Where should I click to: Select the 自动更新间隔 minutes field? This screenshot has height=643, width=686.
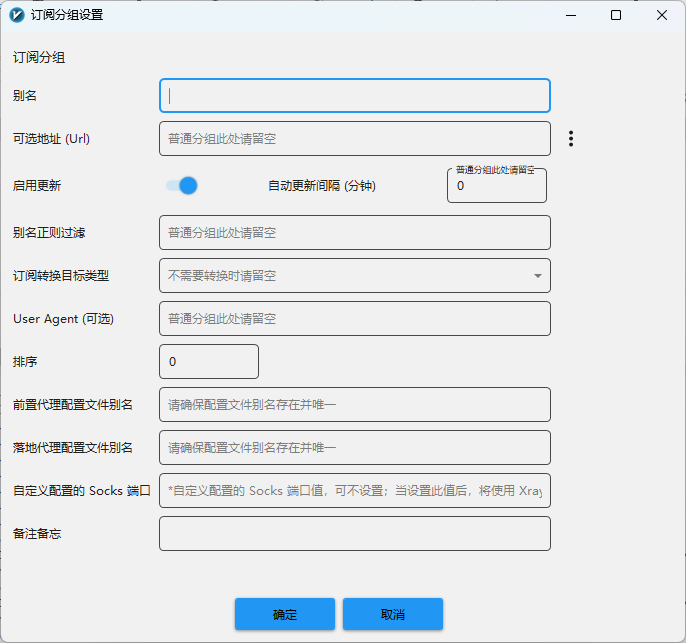[496, 186]
